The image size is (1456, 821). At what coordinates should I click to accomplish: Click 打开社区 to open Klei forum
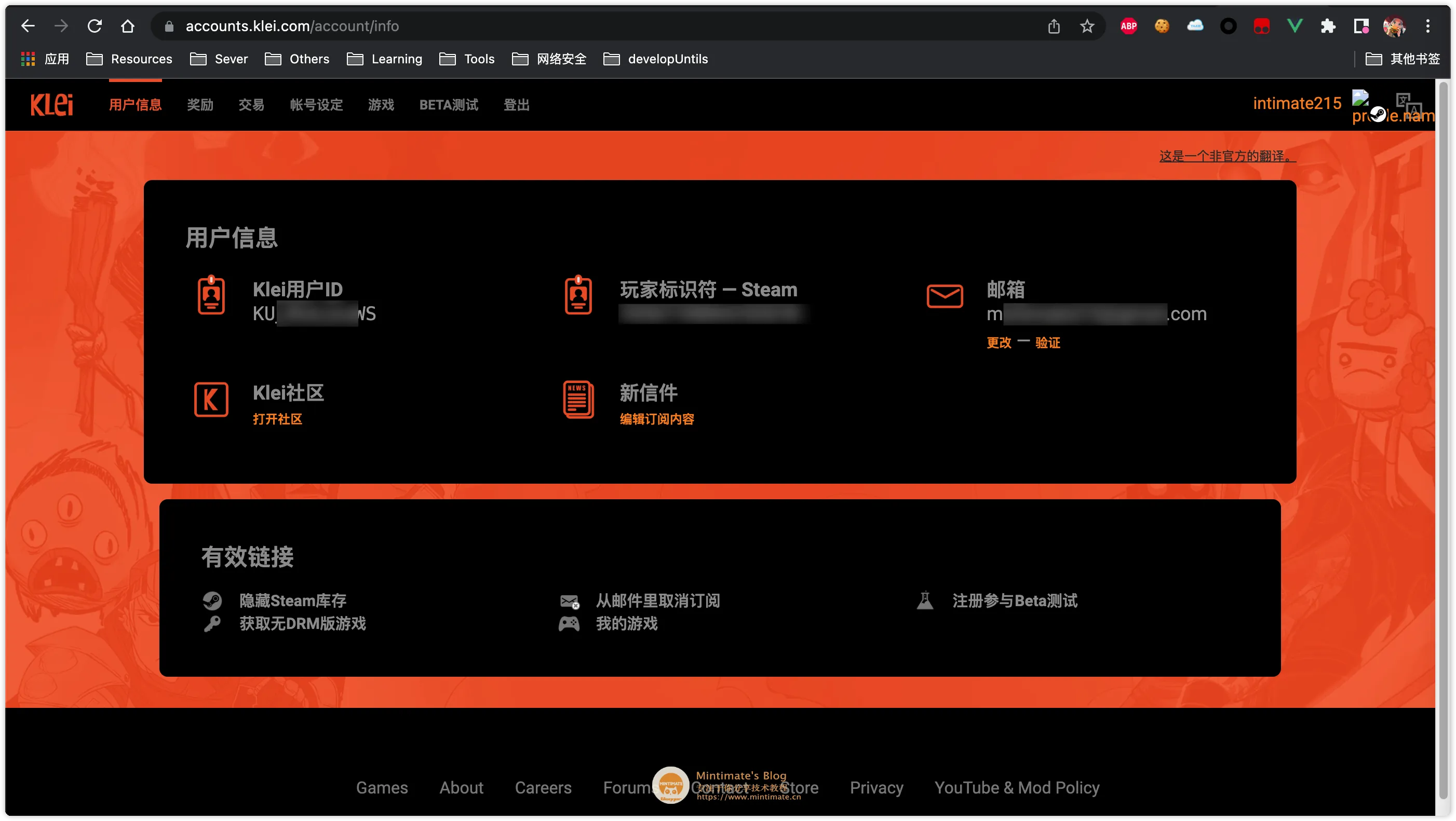click(278, 419)
